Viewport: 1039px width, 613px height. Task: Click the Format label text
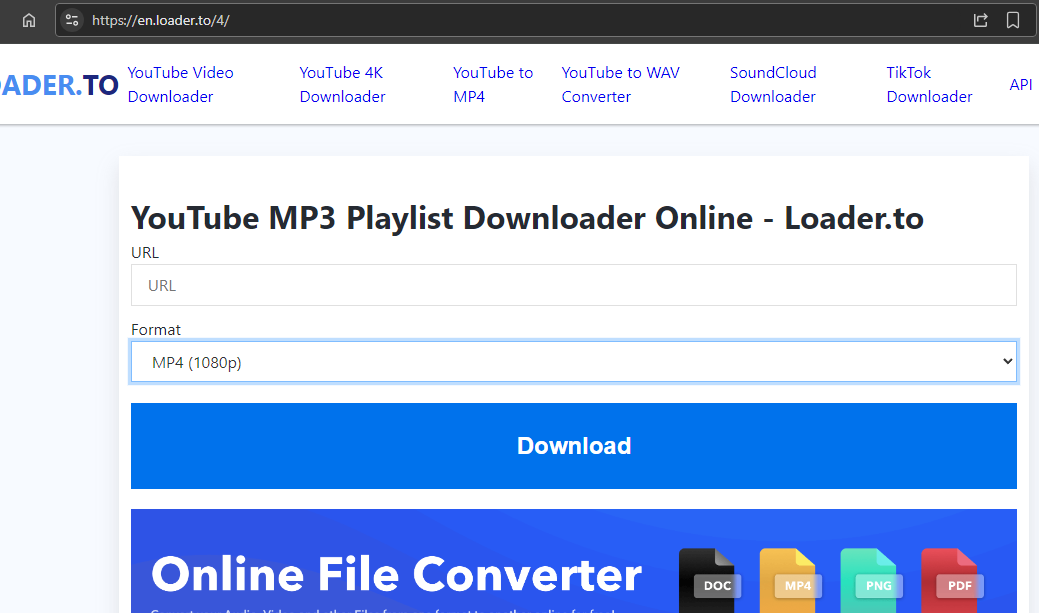pyautogui.click(x=156, y=329)
